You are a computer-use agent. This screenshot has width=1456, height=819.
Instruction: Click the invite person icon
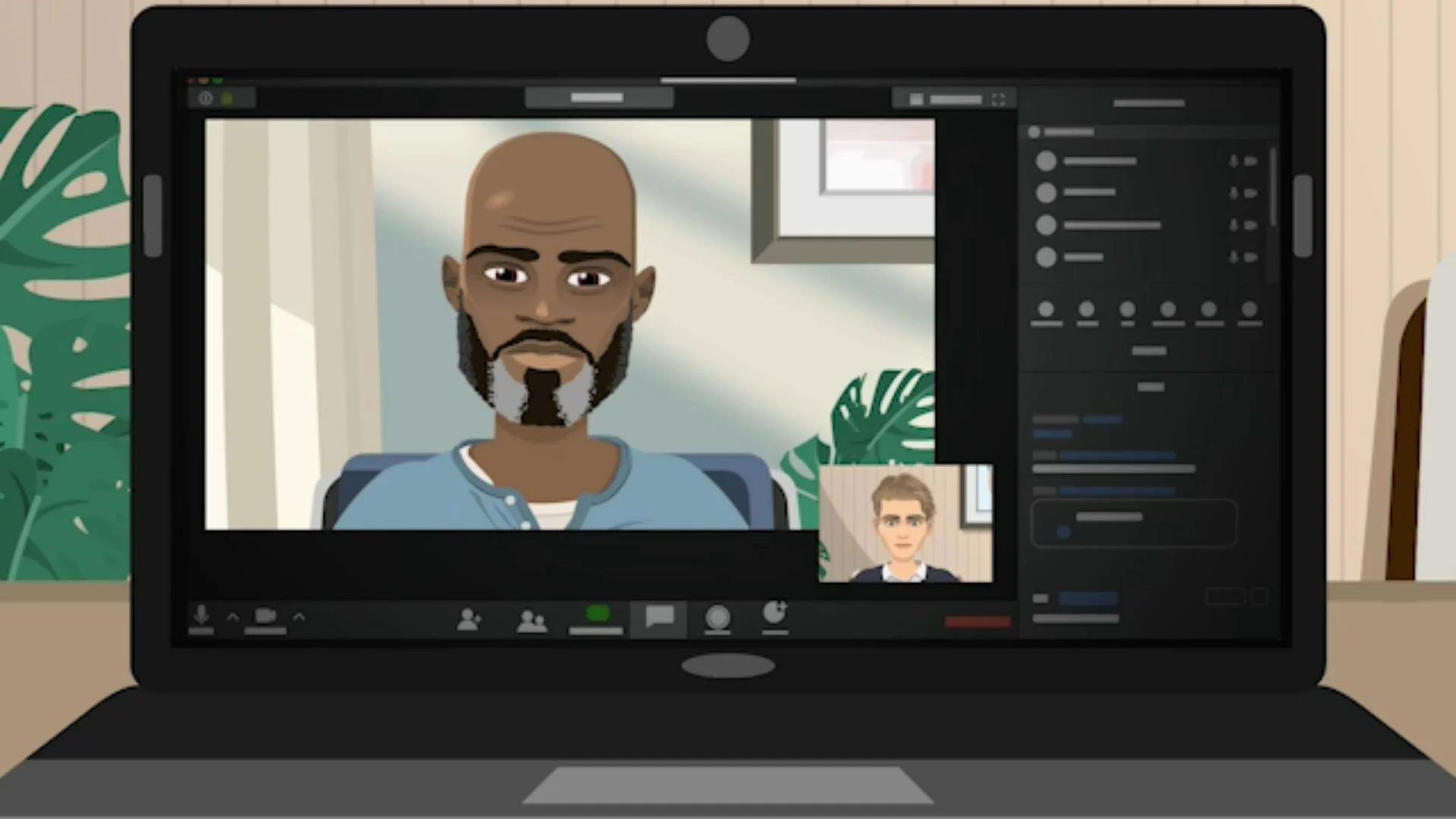(x=469, y=620)
